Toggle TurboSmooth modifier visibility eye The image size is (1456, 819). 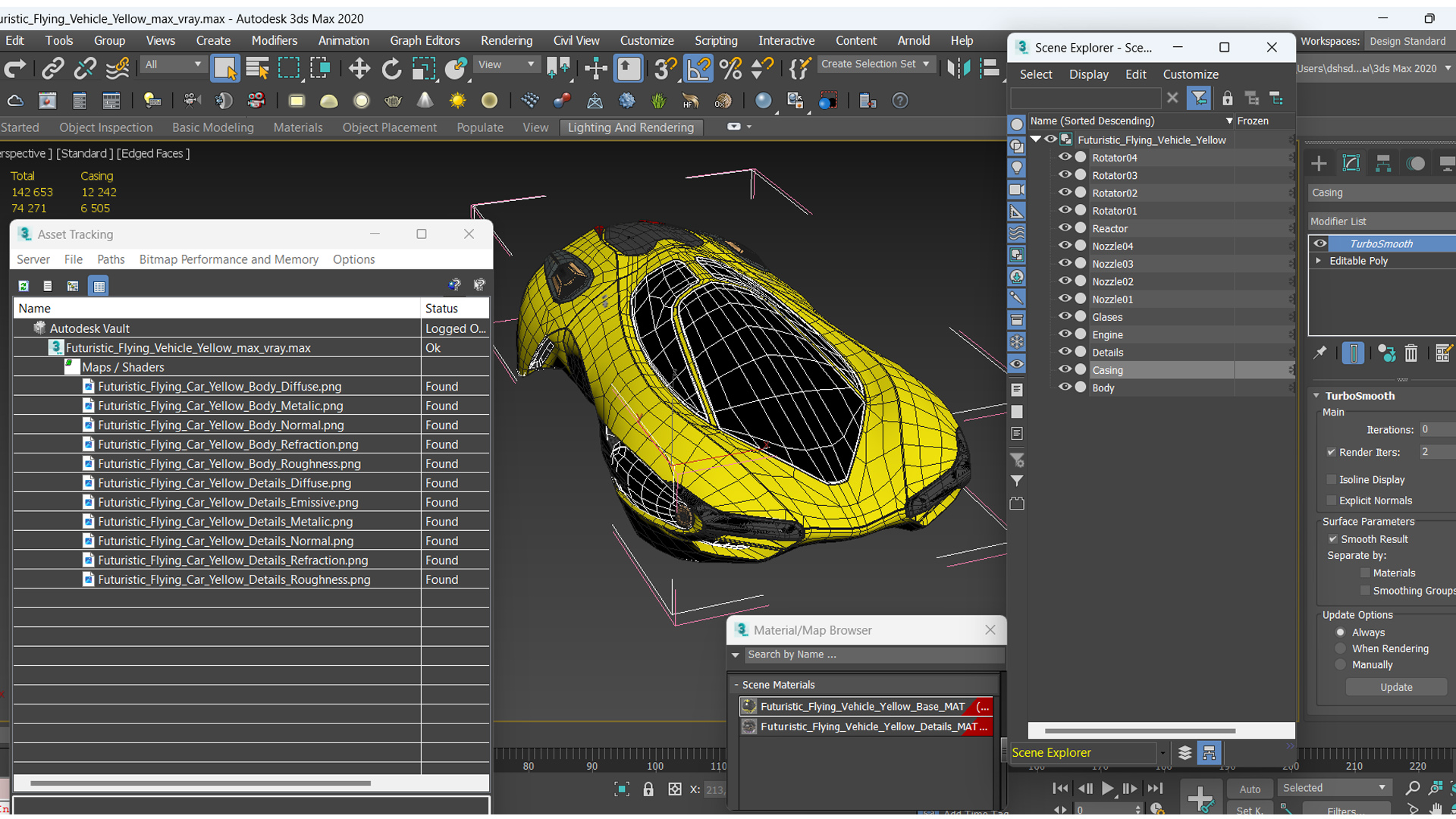coord(1320,243)
